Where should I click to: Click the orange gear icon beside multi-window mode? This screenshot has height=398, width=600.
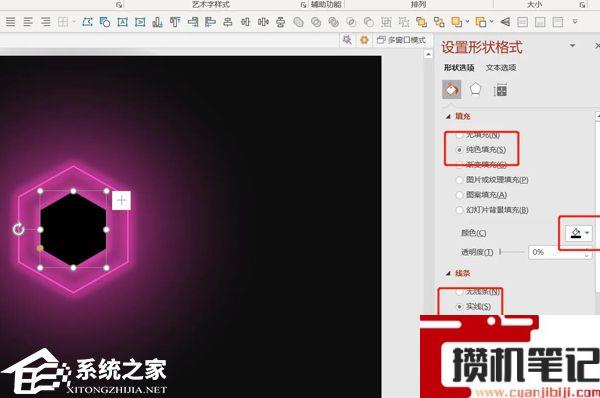tap(364, 39)
